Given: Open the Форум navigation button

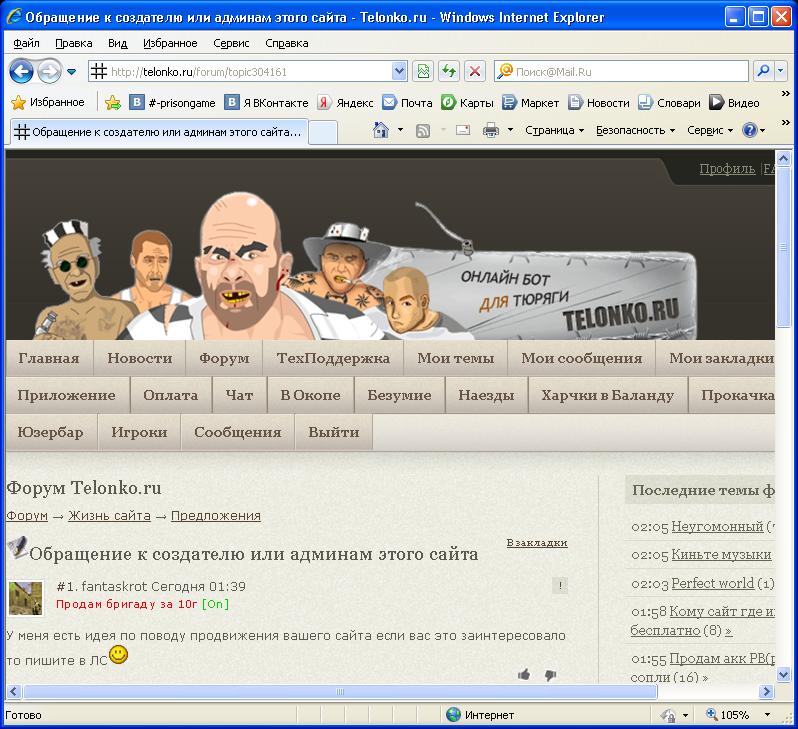Looking at the screenshot, I should (x=224, y=358).
